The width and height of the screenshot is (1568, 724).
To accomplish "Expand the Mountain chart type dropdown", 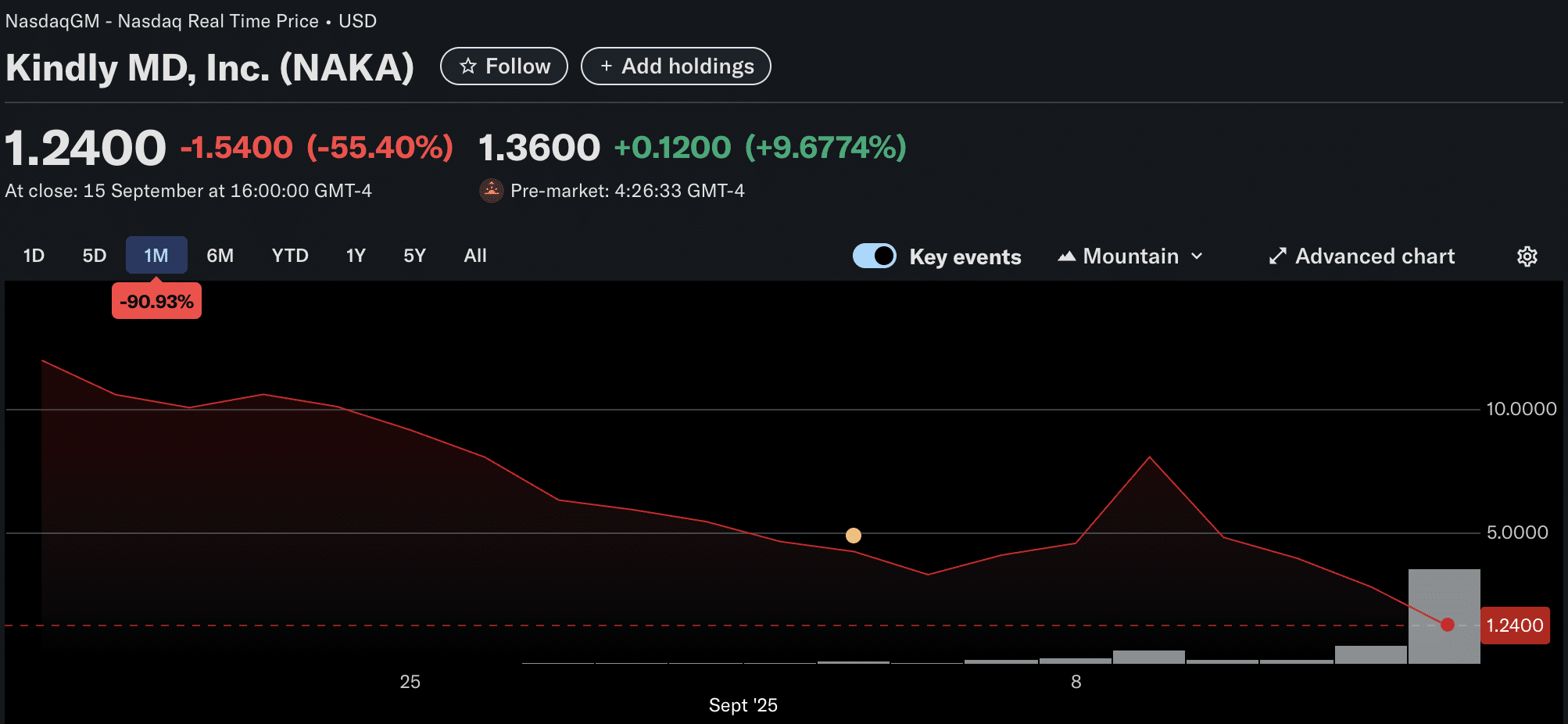I will pos(1130,256).
